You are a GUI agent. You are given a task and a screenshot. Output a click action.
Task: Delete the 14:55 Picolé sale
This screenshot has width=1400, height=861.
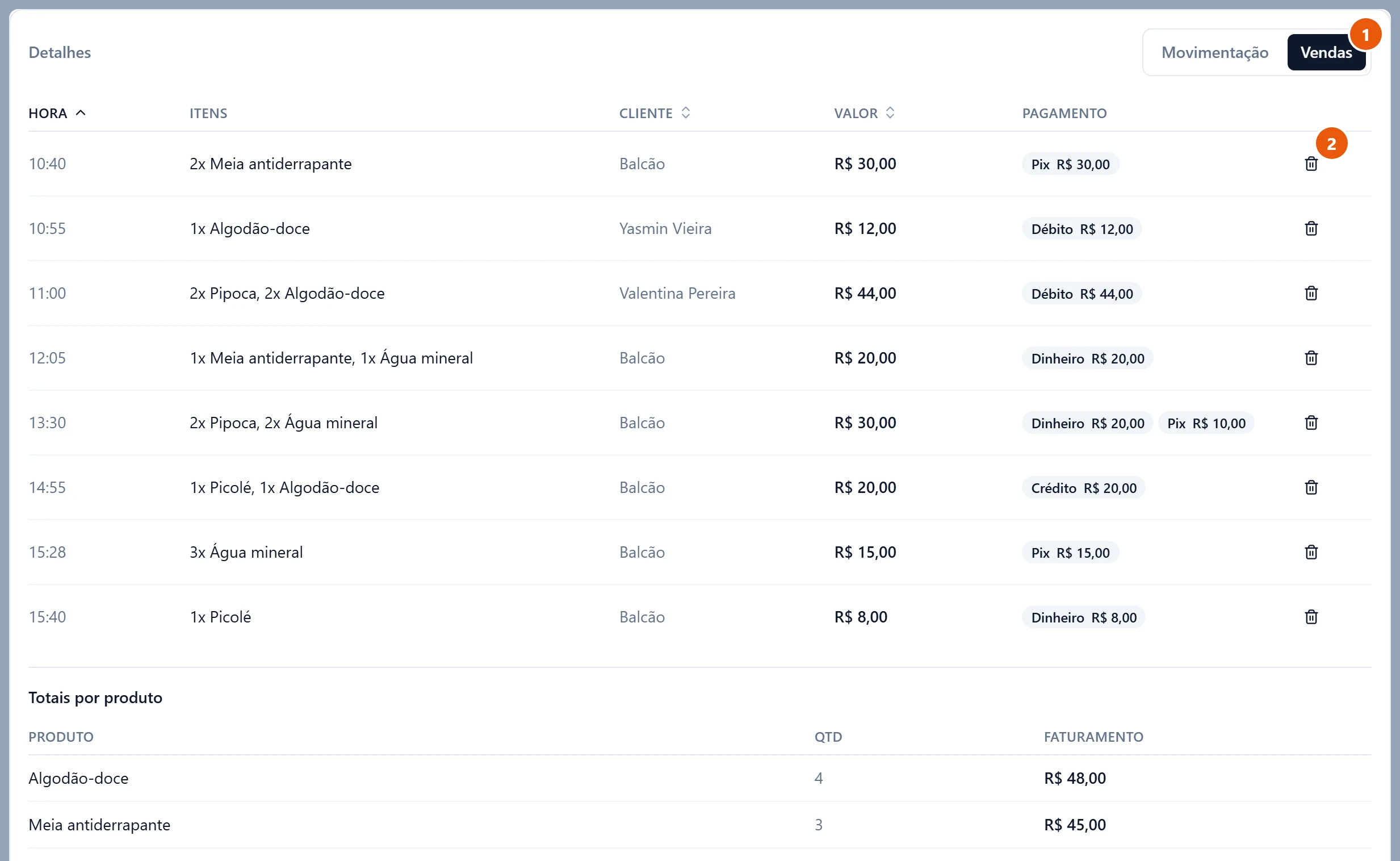point(1311,487)
